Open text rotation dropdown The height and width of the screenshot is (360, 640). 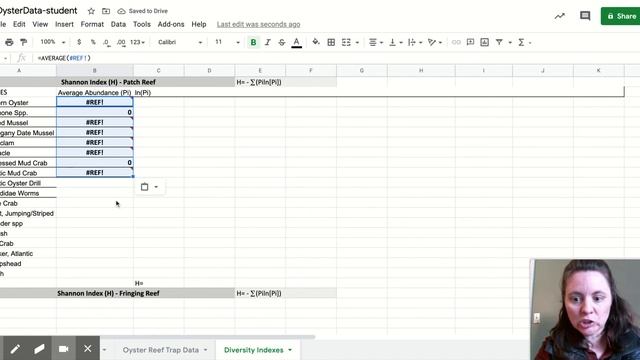[x=435, y=42]
